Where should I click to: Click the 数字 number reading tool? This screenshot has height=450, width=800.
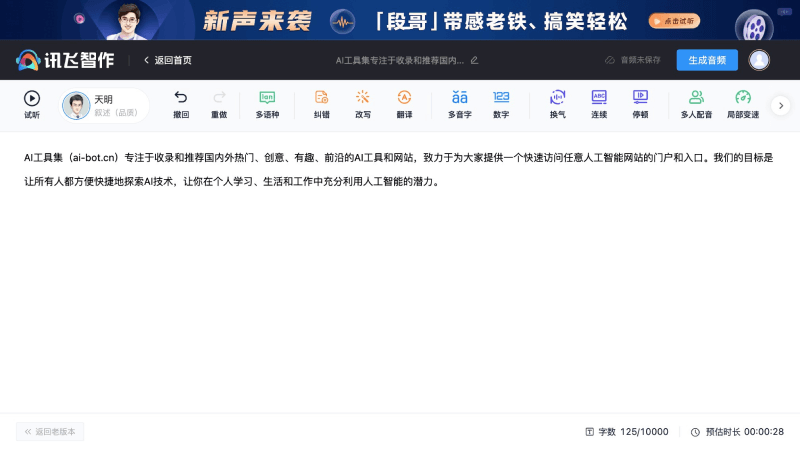pos(501,104)
